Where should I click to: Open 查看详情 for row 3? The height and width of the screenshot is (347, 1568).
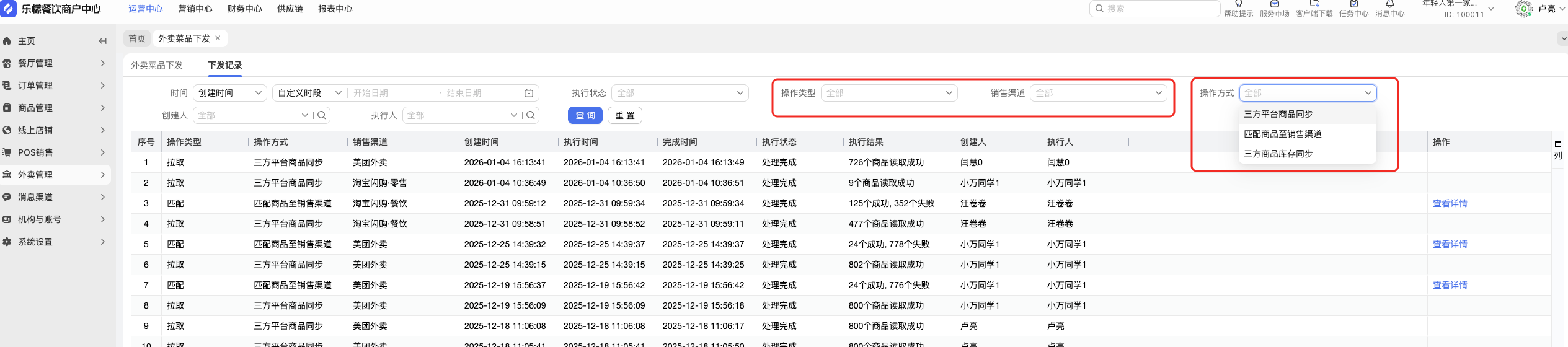click(x=1450, y=203)
